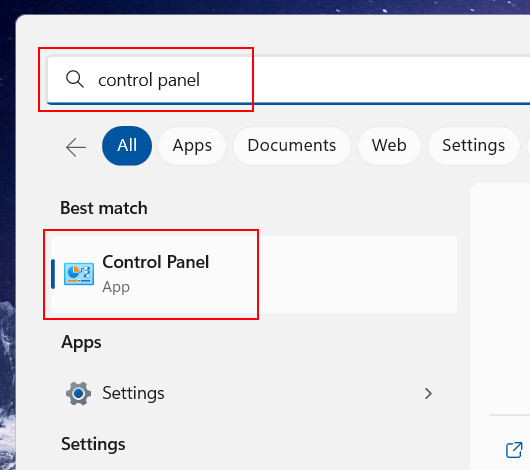This screenshot has width=530, height=470.
Task: Click the 'Best match' heading
Action: click(x=104, y=208)
